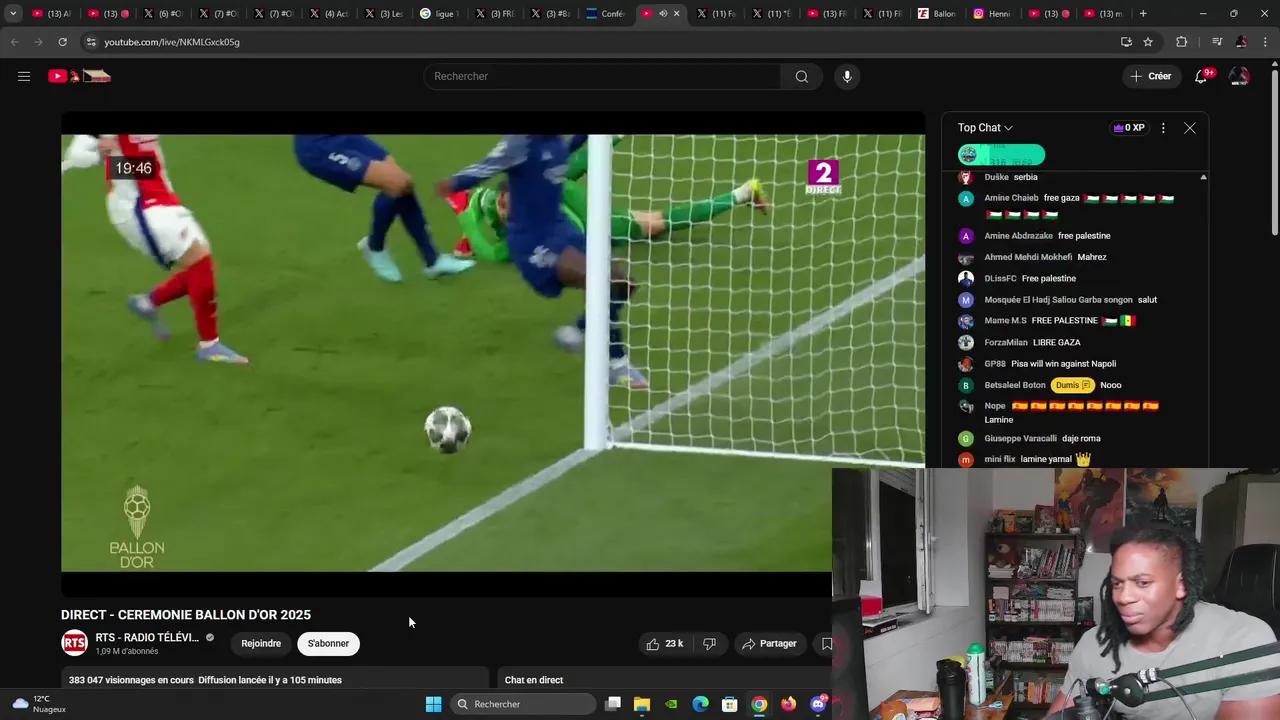Click chat message 'Pisa will win against Napoli'
The height and width of the screenshot is (720, 1280).
point(1063,364)
